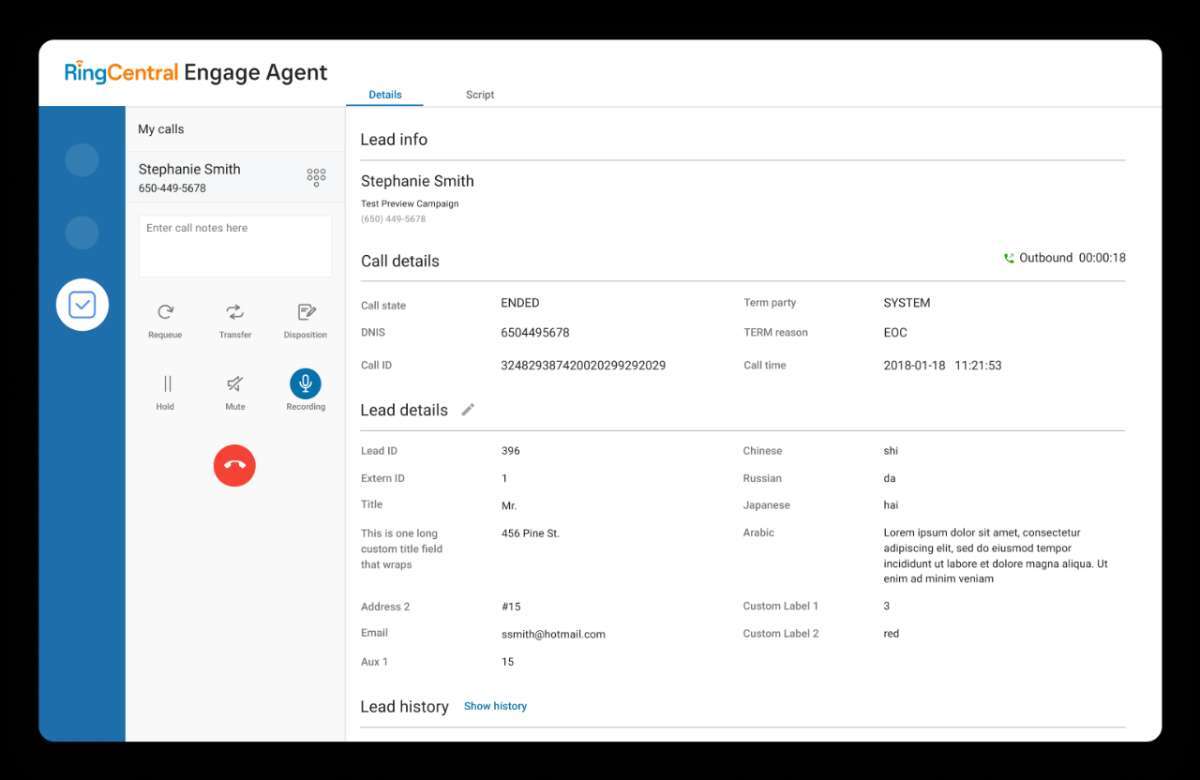Viewport: 1200px width, 780px height.
Task: End the call with the red hang-up button
Action: click(234, 465)
